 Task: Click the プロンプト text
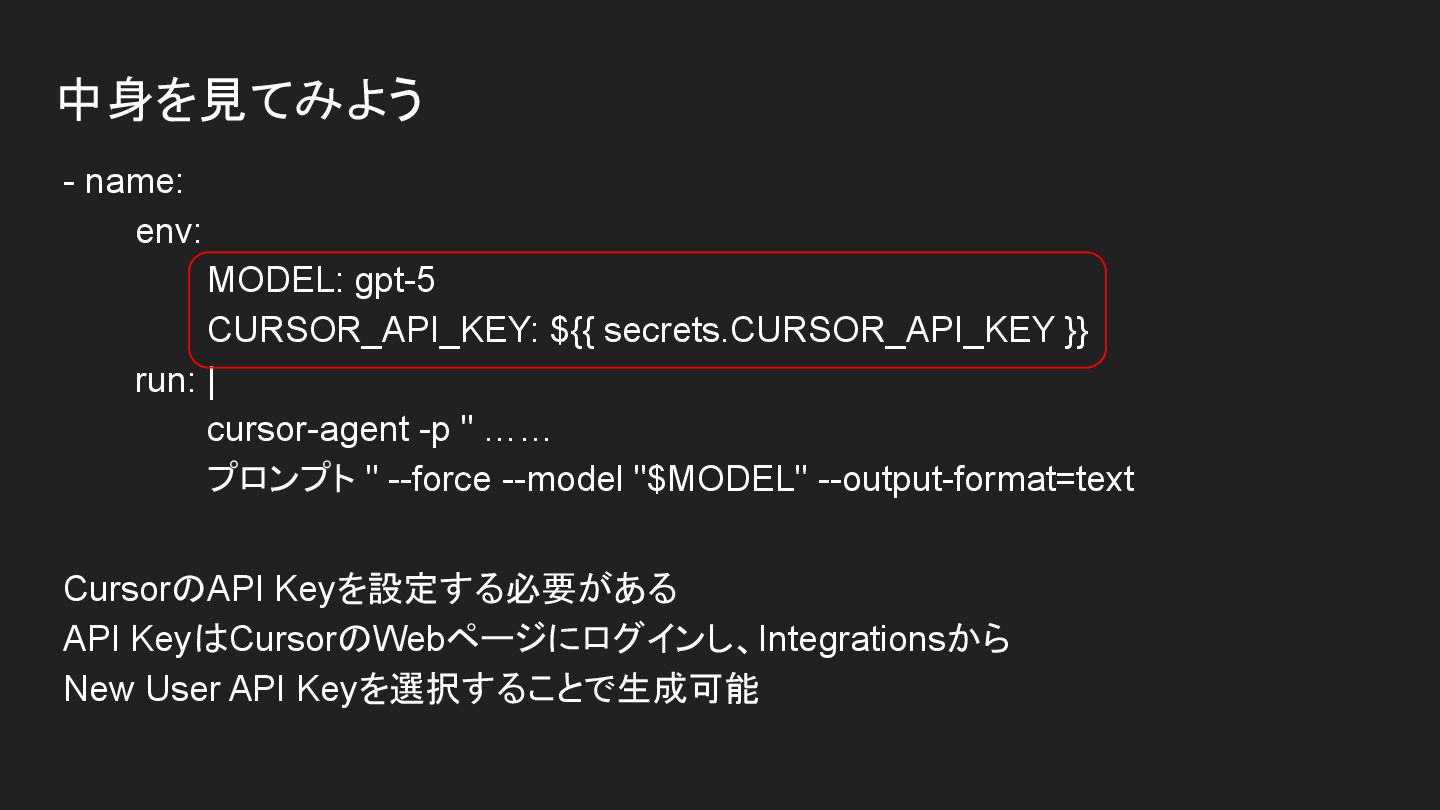tap(281, 479)
